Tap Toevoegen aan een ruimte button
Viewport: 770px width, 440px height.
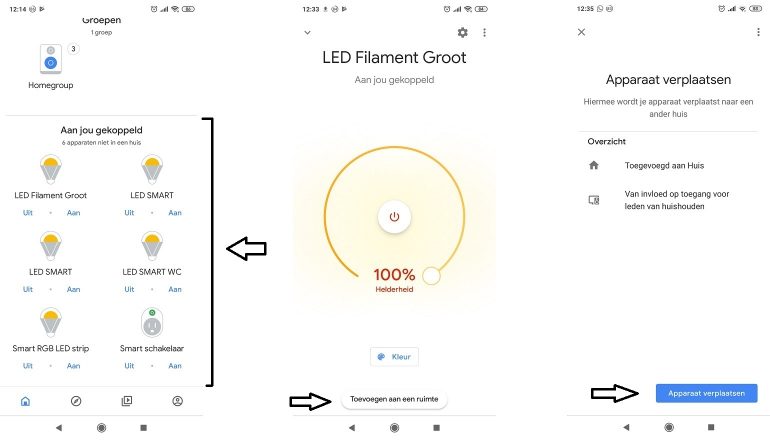point(394,399)
